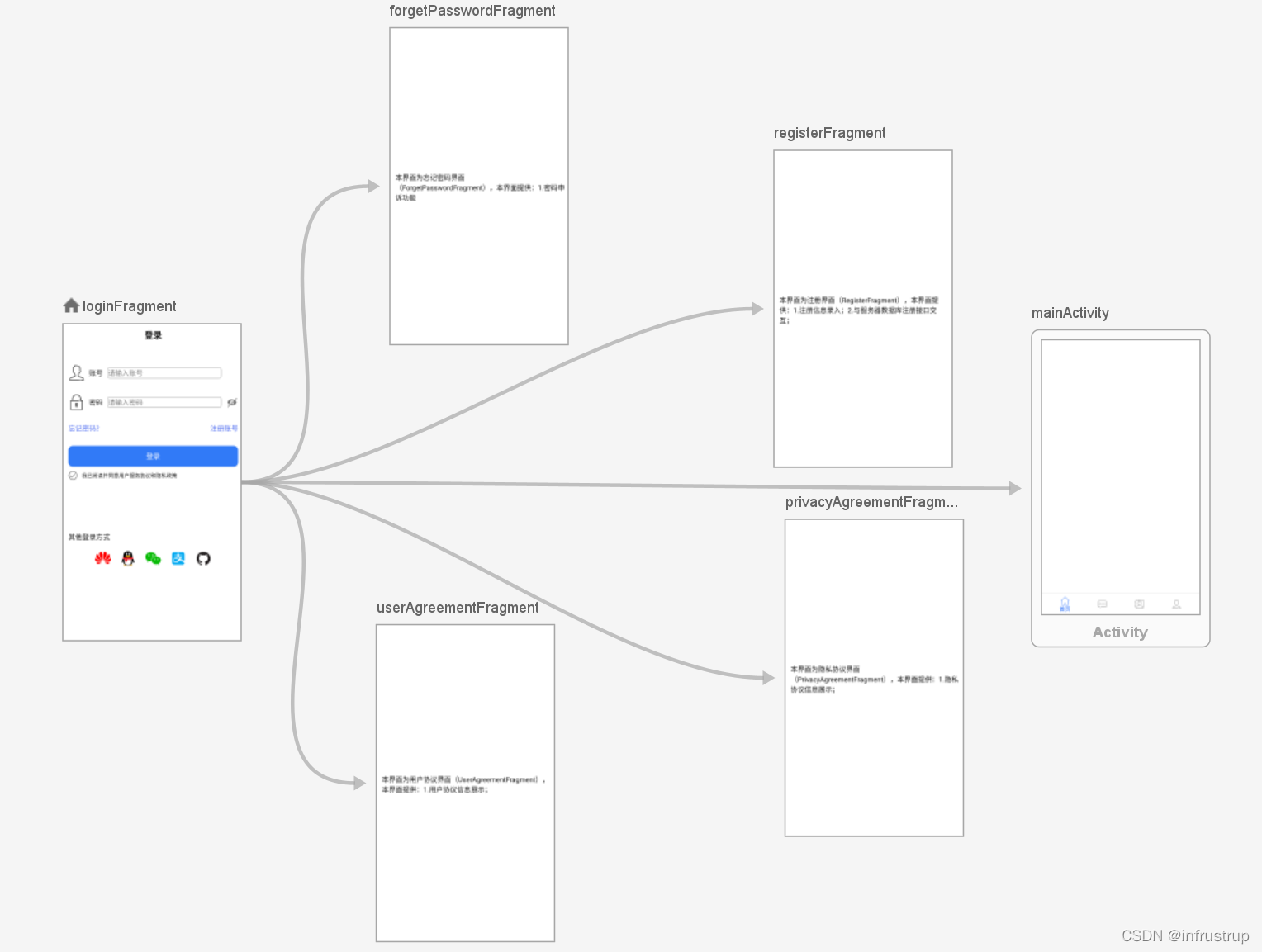Check the agreement checkbox in login preview
1262x952 pixels.
[x=73, y=476]
